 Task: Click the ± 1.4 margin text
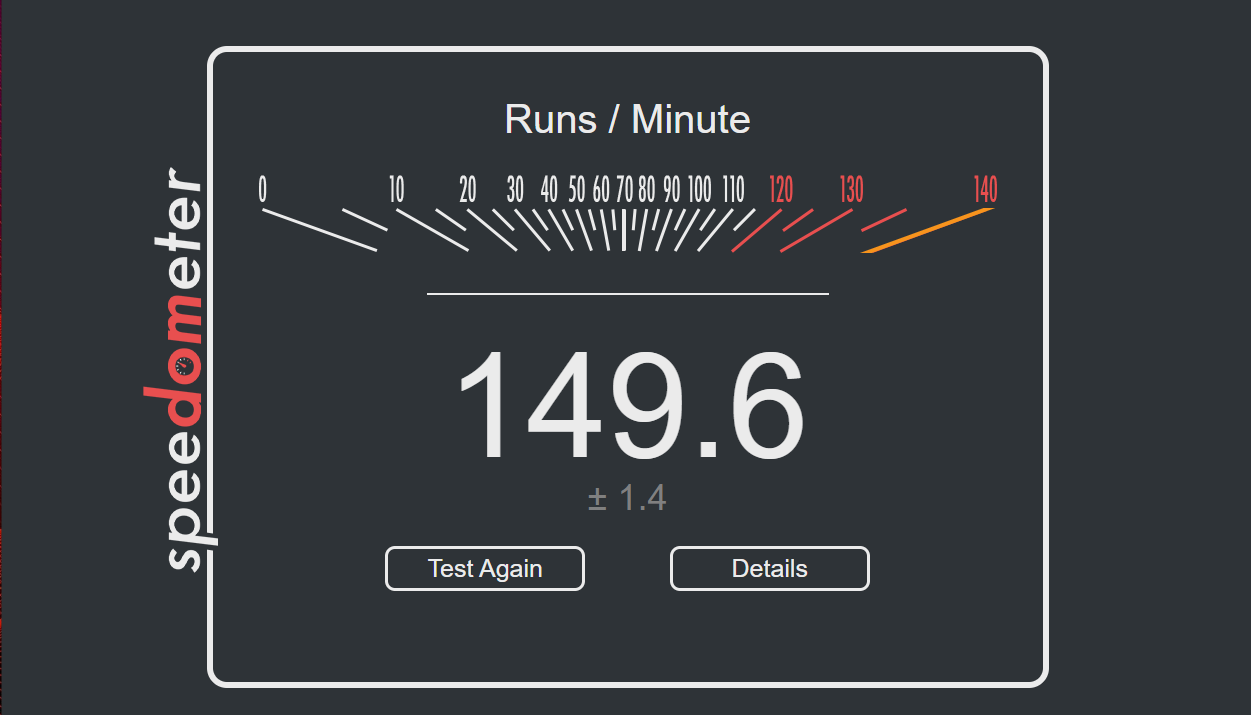click(x=628, y=498)
